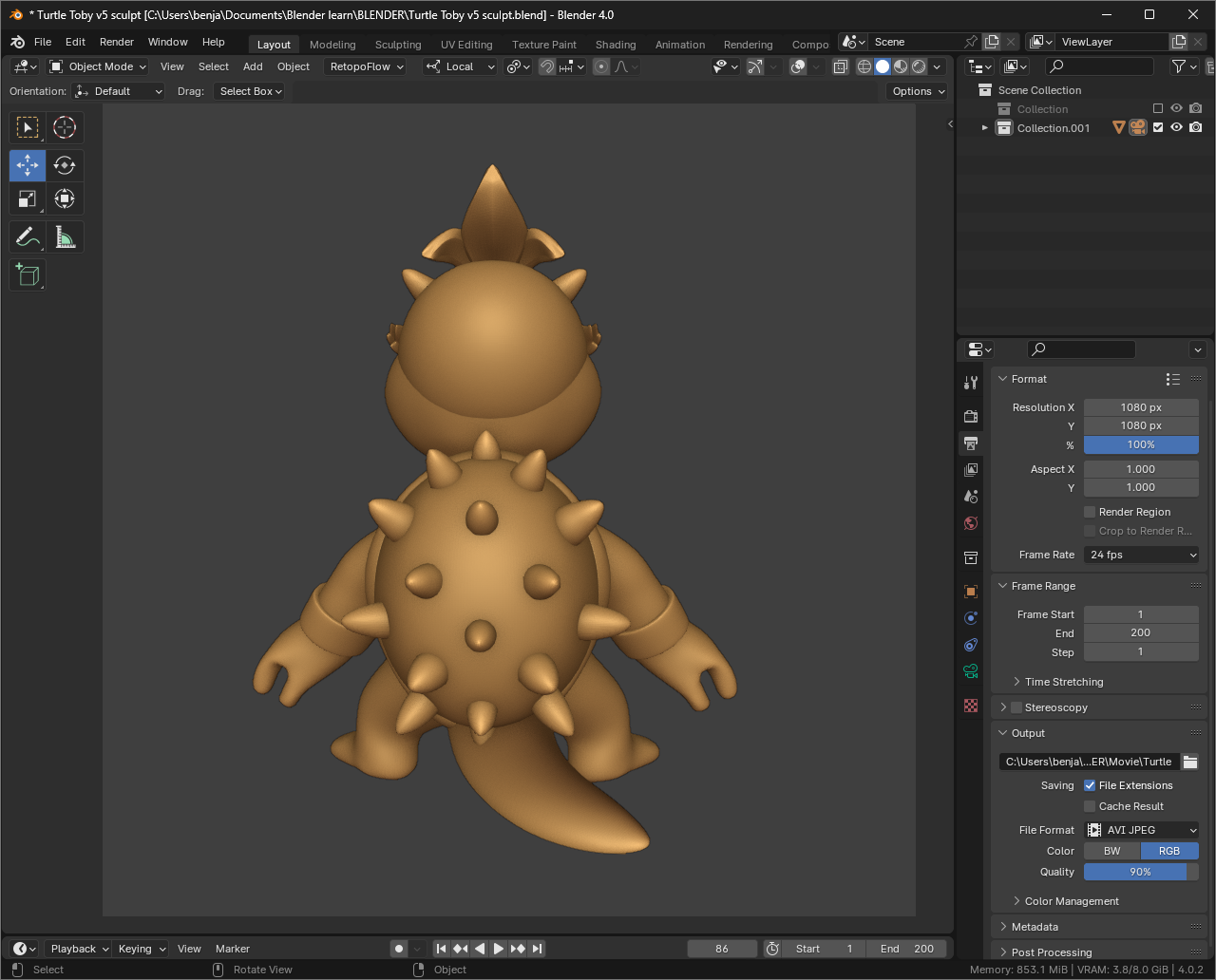
Task: Open the Object Data properties tab
Action: pyautogui.click(x=970, y=670)
